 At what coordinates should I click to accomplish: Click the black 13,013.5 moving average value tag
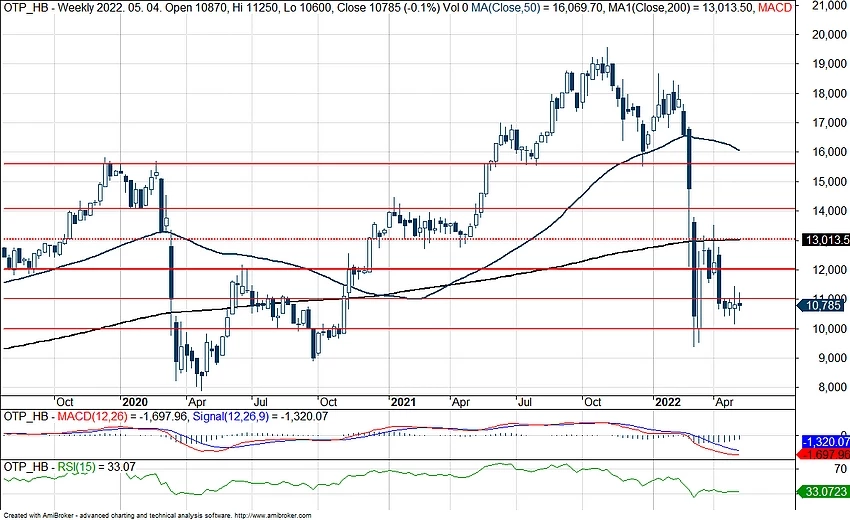pyautogui.click(x=826, y=240)
